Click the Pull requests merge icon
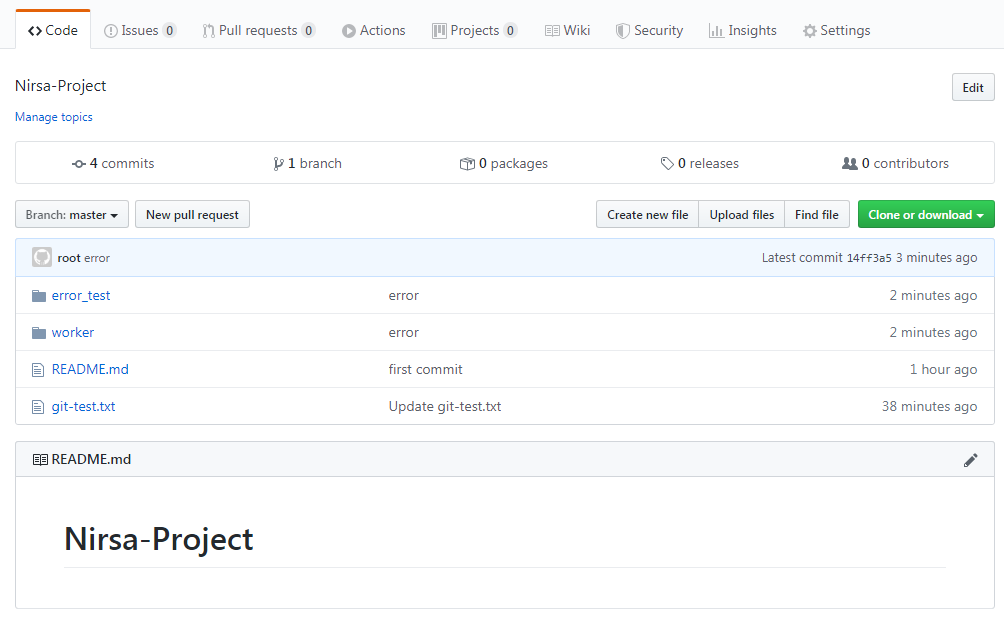 [208, 31]
